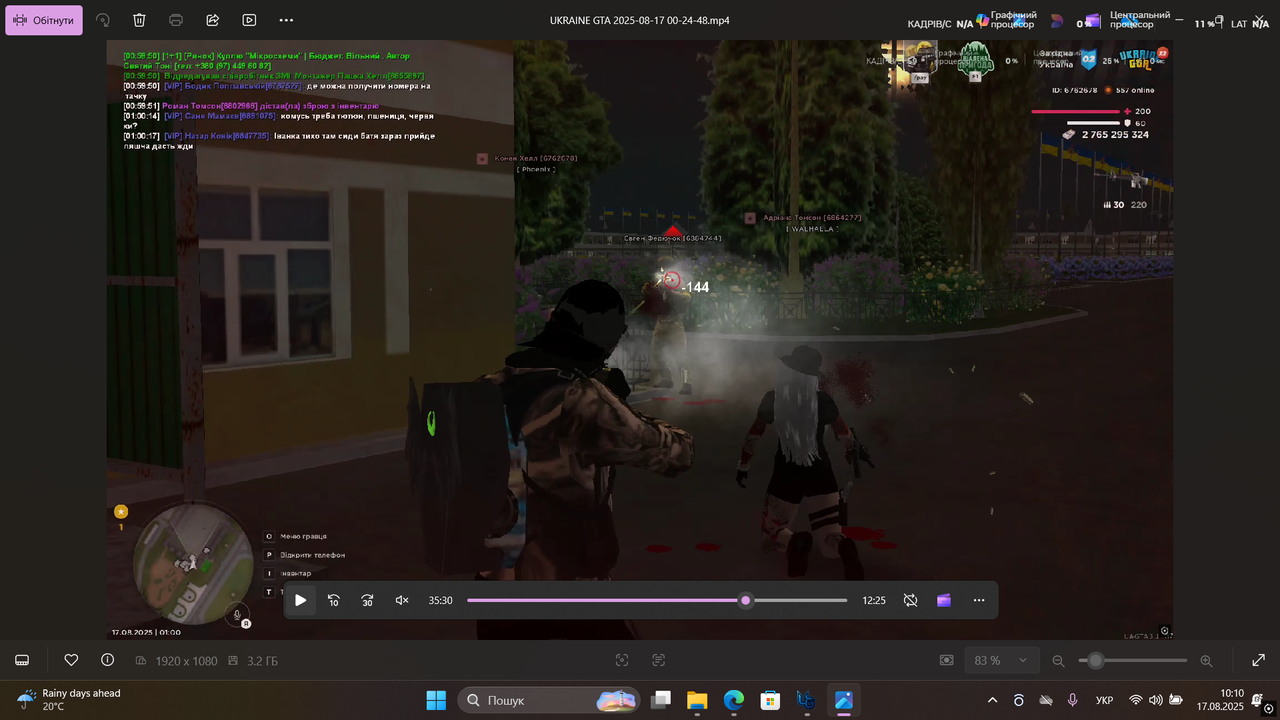Toggle repeat for the video
This screenshot has width=1280, height=720.
[910, 600]
